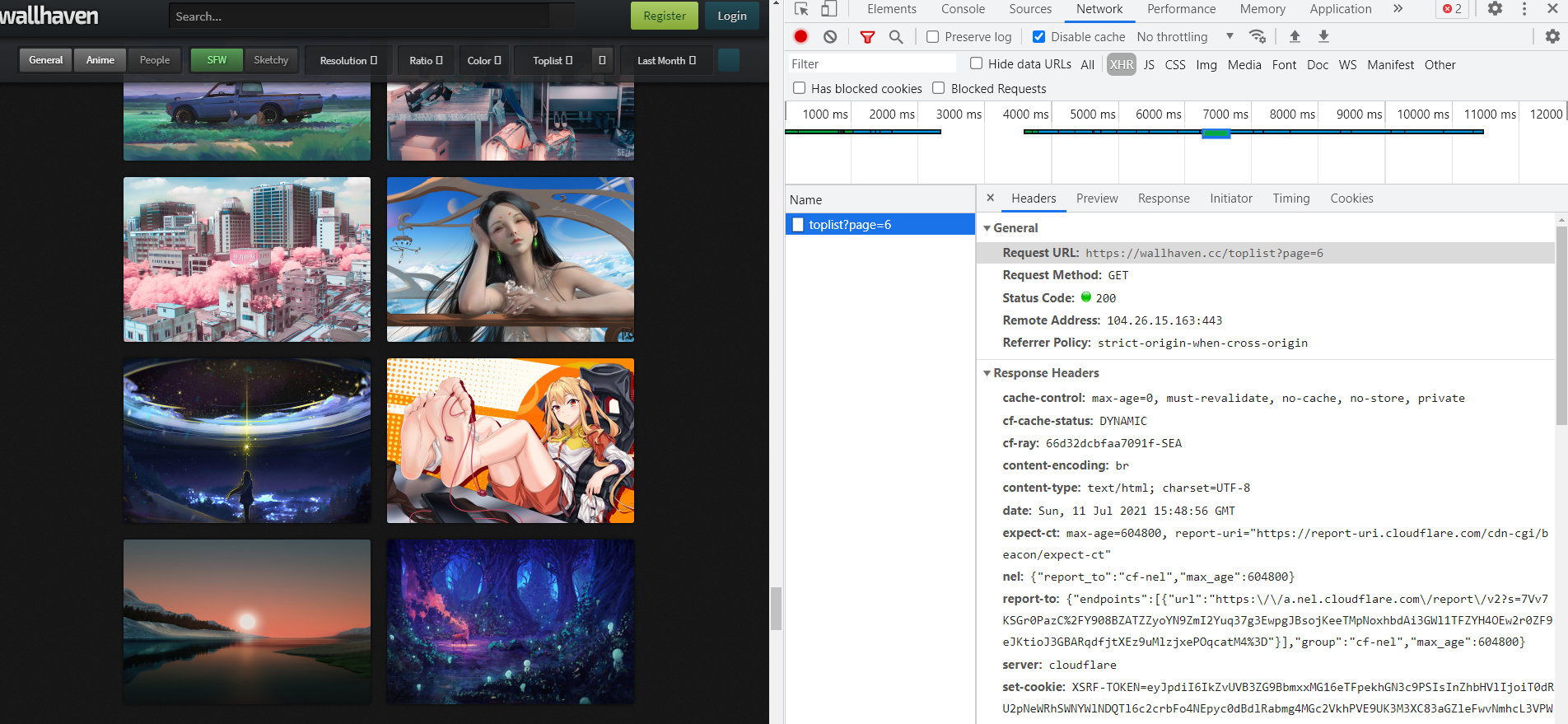Check Has blocked cookies filter

coord(799,88)
